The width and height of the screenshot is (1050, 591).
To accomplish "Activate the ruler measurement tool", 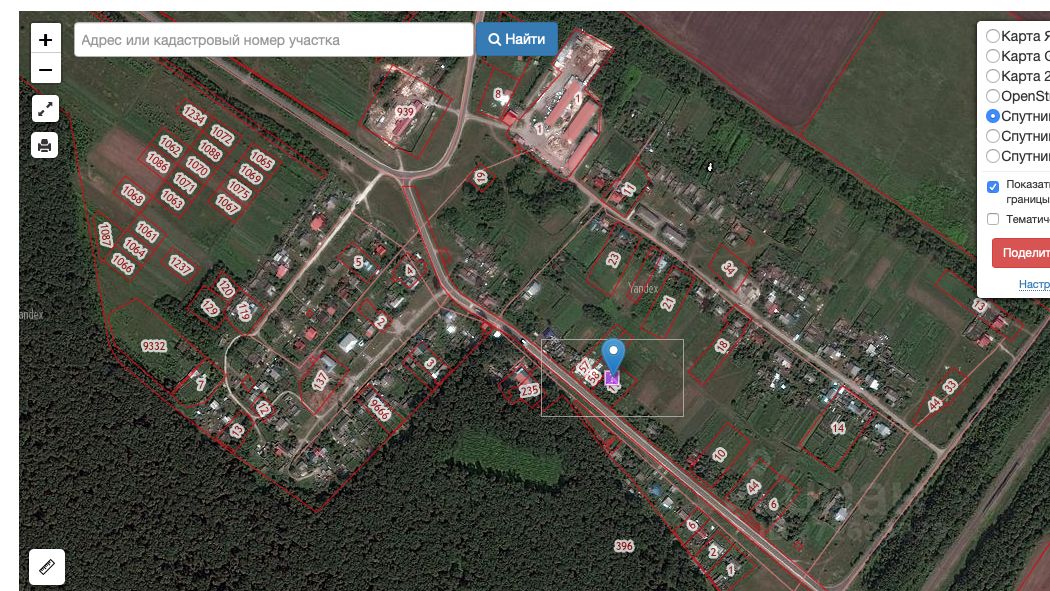I will point(47,567).
